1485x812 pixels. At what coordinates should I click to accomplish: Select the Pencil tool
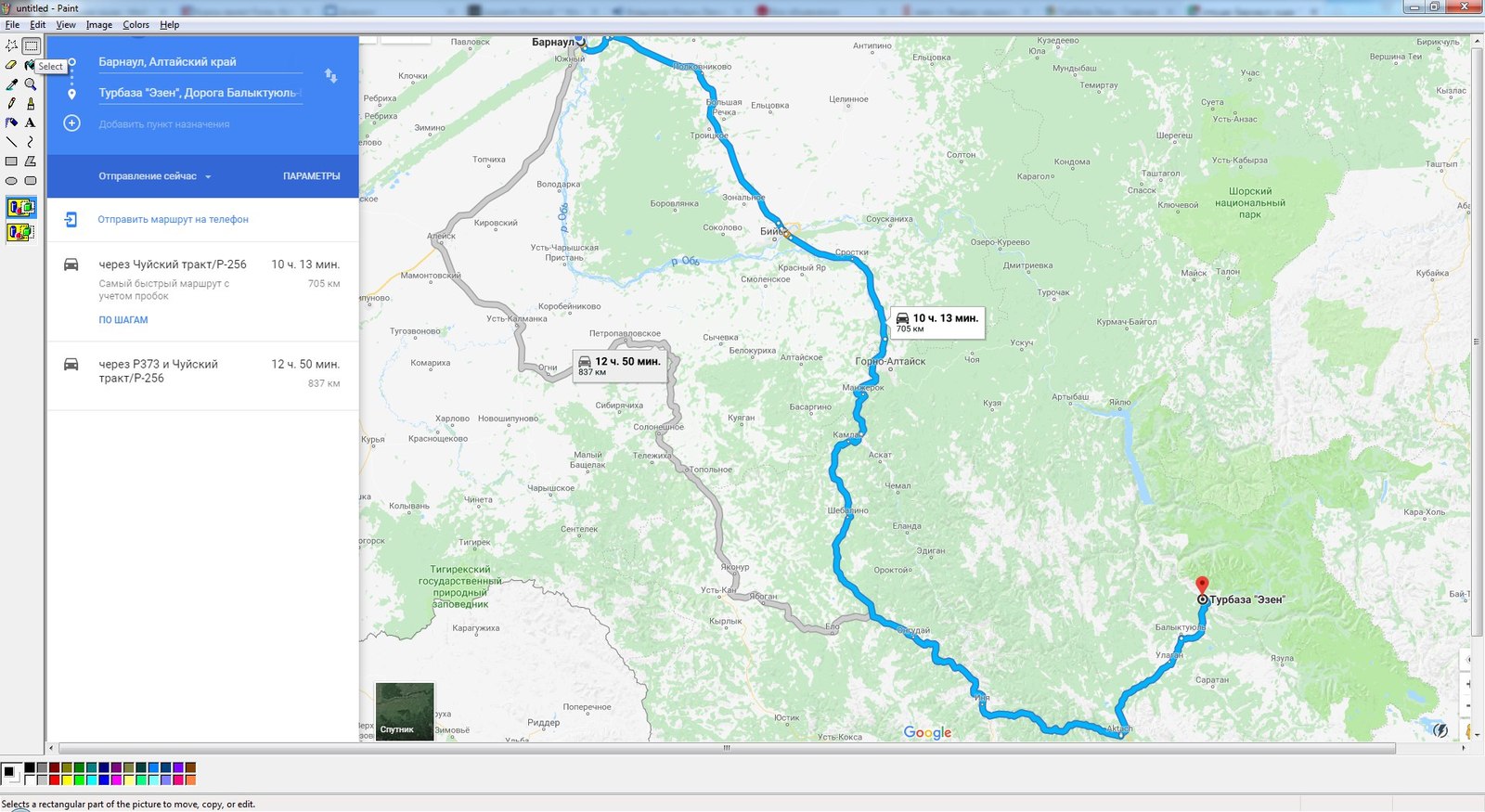click(x=11, y=104)
